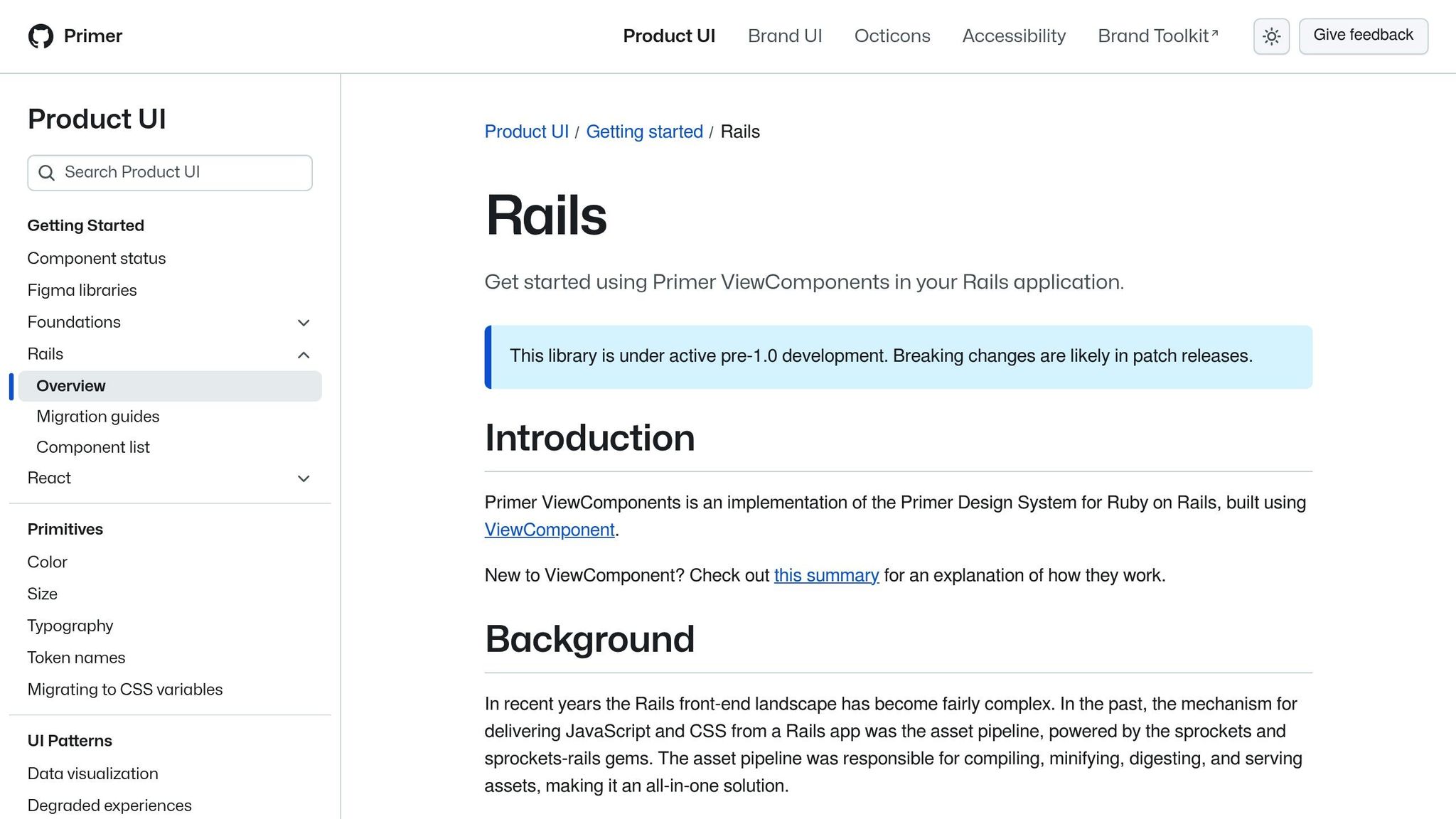Image resolution: width=1456 pixels, height=819 pixels.
Task: Click the magnifier icon in the search box
Action: (x=47, y=173)
